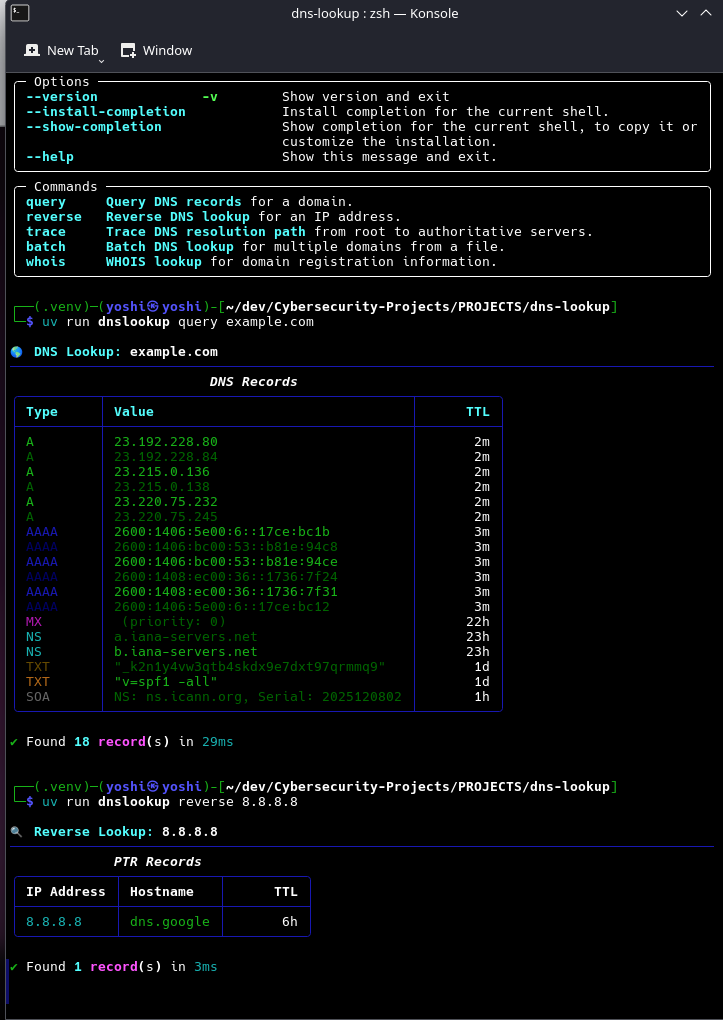The width and height of the screenshot is (723, 1020).
Task: Click the 'whois' command name
Action: pyautogui.click(x=46, y=262)
